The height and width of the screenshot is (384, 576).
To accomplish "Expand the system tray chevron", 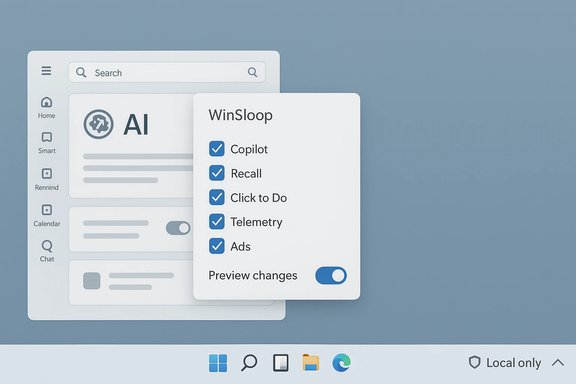I will pyautogui.click(x=558, y=363).
